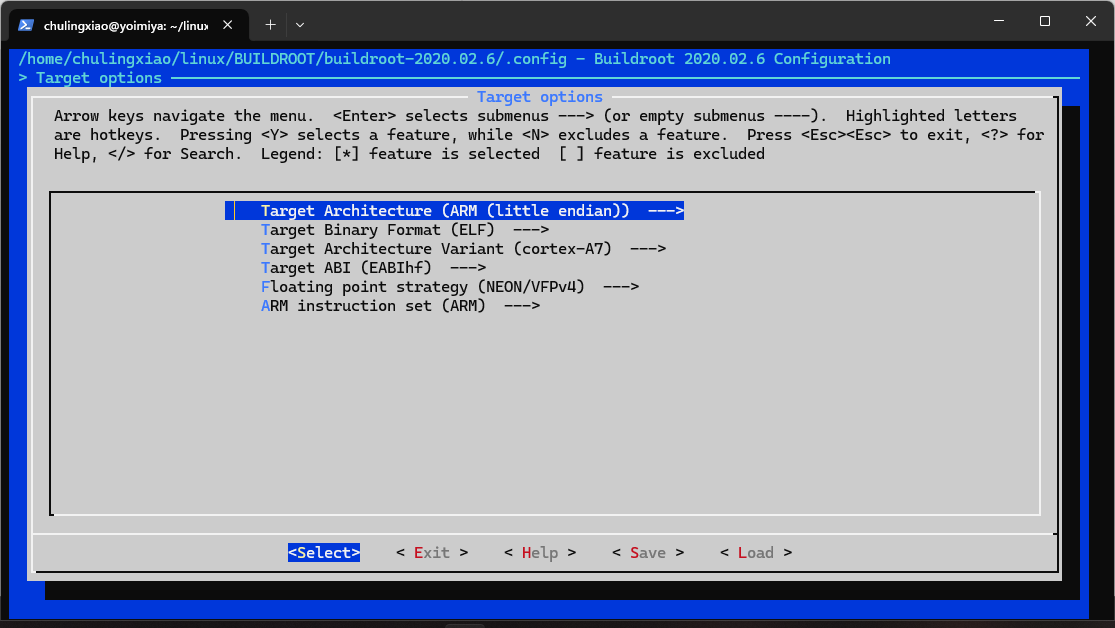Click the PowerShell icon on the tab
This screenshot has width=1115, height=628.
[26, 25]
